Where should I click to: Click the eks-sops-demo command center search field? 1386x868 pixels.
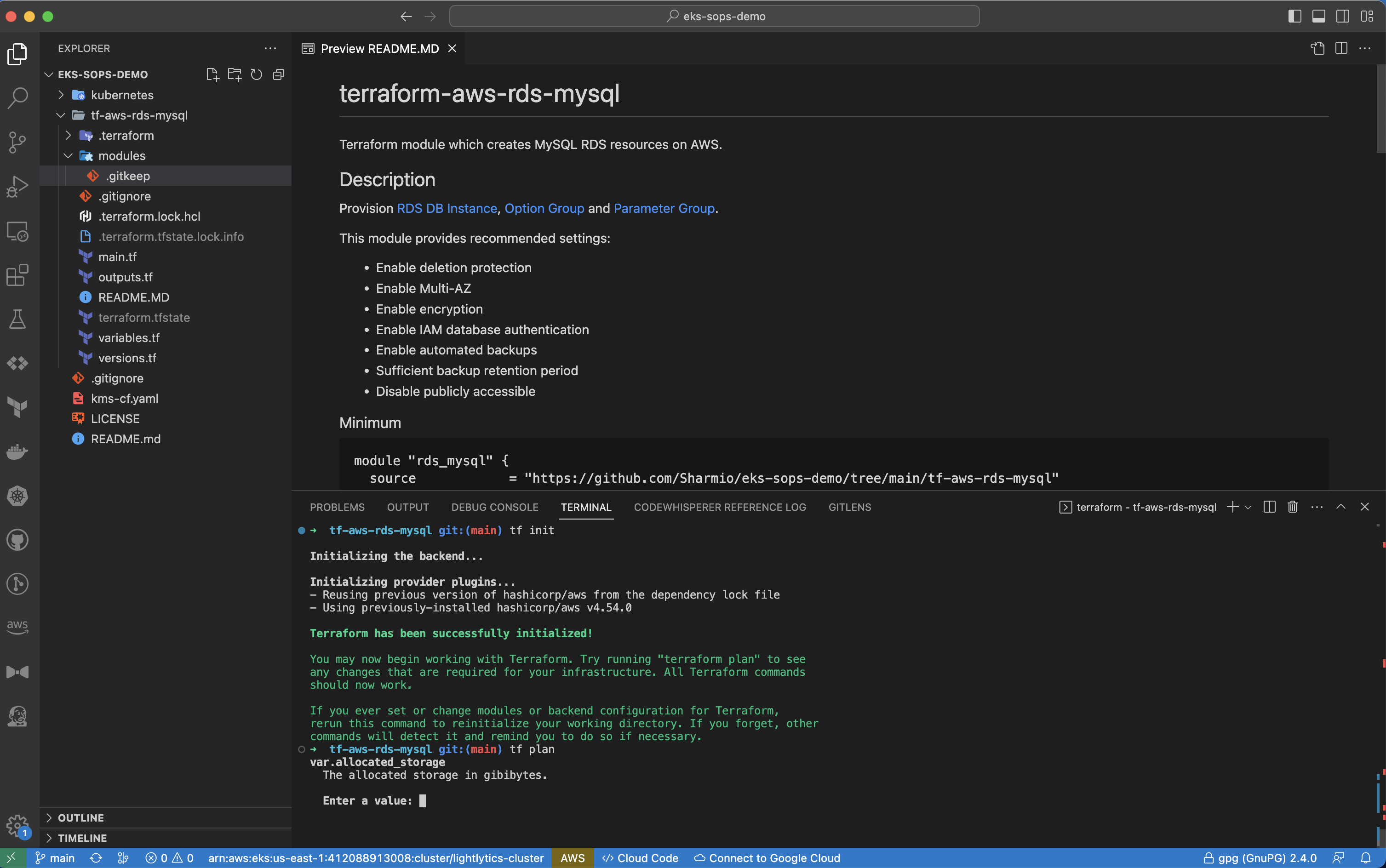714,16
